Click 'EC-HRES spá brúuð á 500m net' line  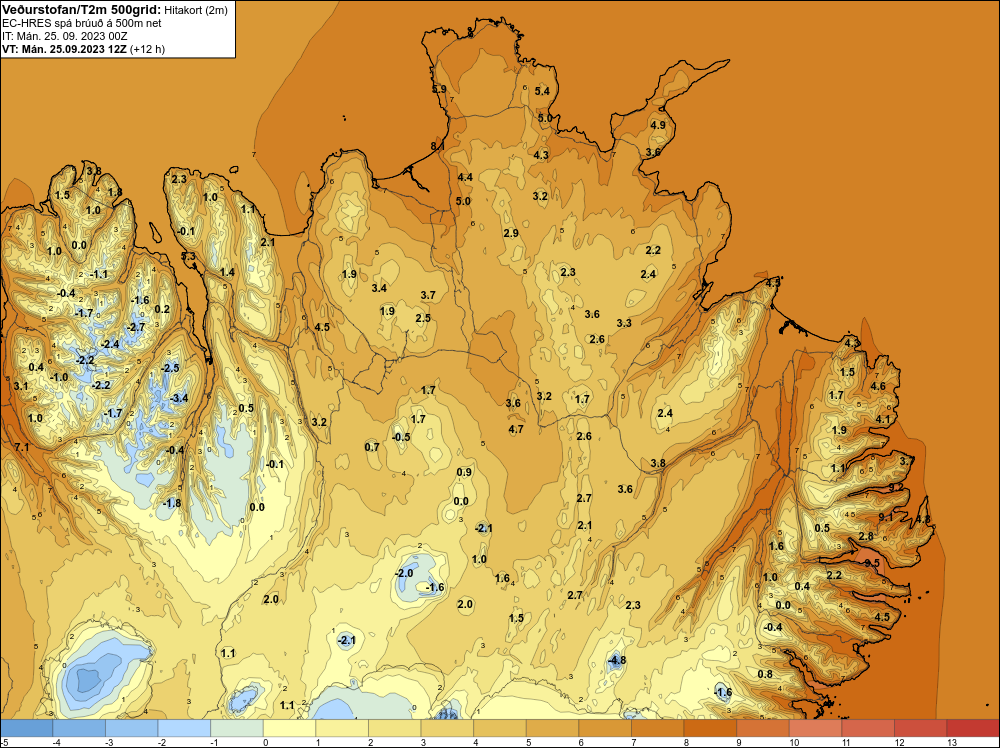click(82, 23)
